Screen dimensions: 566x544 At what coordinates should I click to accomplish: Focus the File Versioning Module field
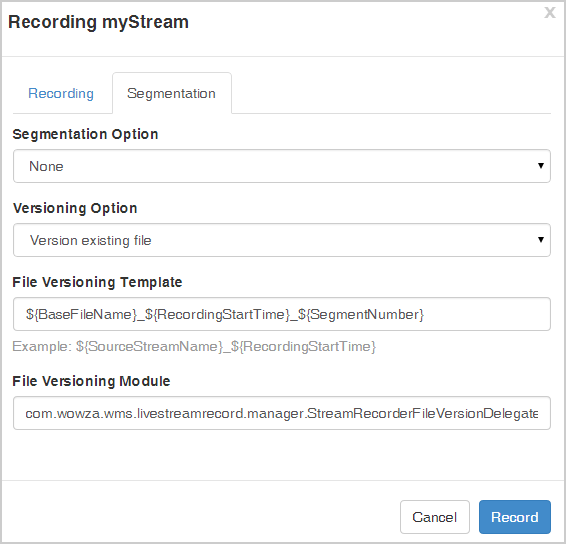pyautogui.click(x=282, y=413)
